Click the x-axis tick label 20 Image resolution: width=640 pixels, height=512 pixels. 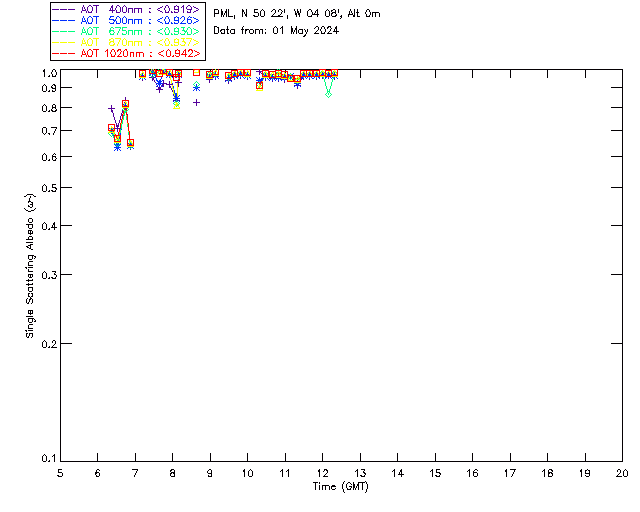tap(622, 473)
